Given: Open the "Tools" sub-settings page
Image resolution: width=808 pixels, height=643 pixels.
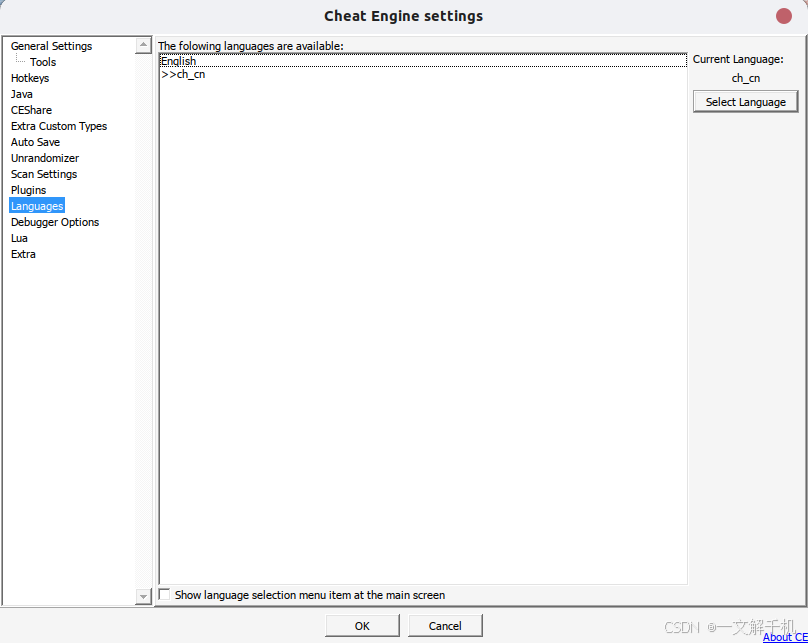Looking at the screenshot, I should pos(42,62).
